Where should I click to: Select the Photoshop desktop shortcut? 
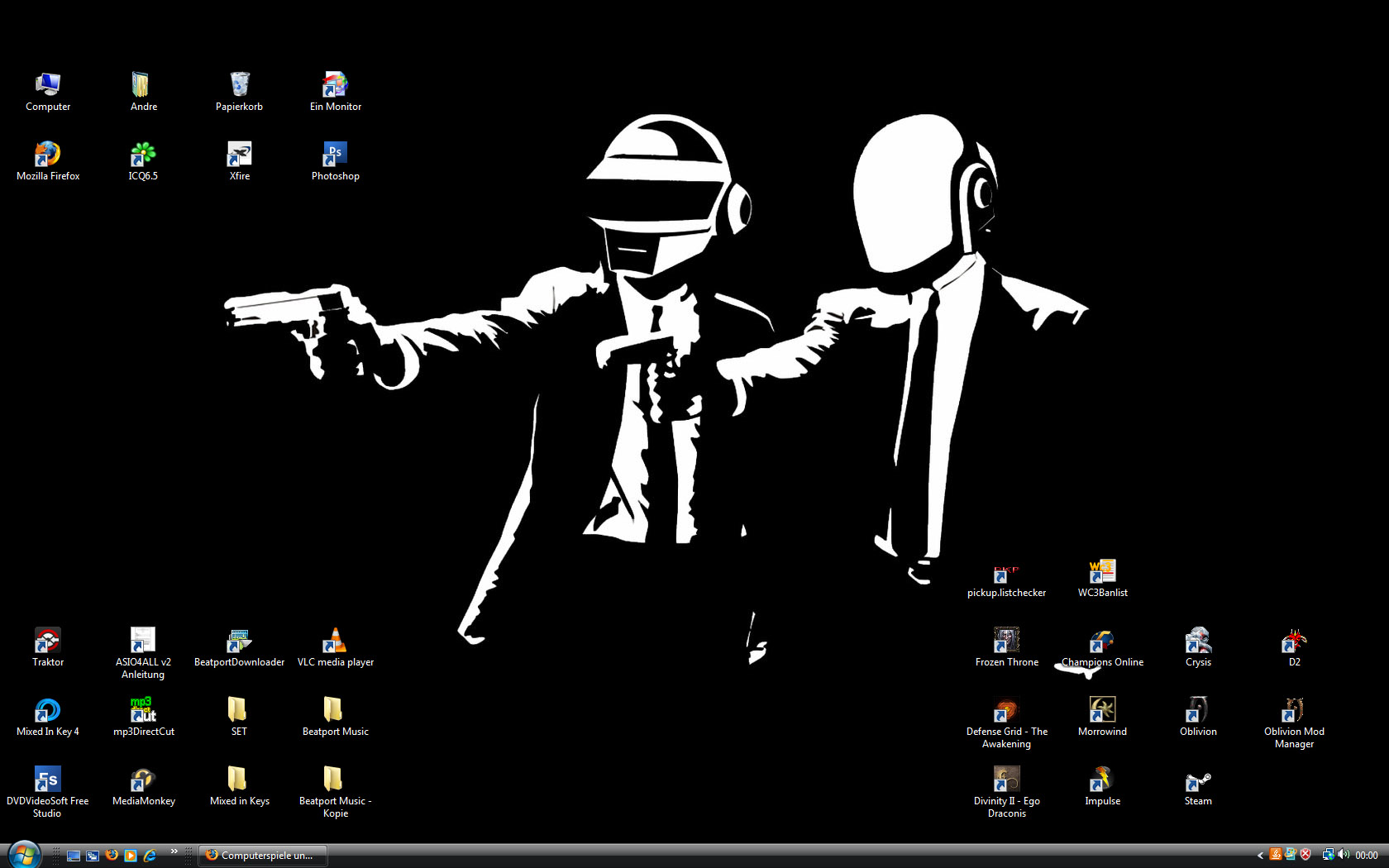point(335,161)
